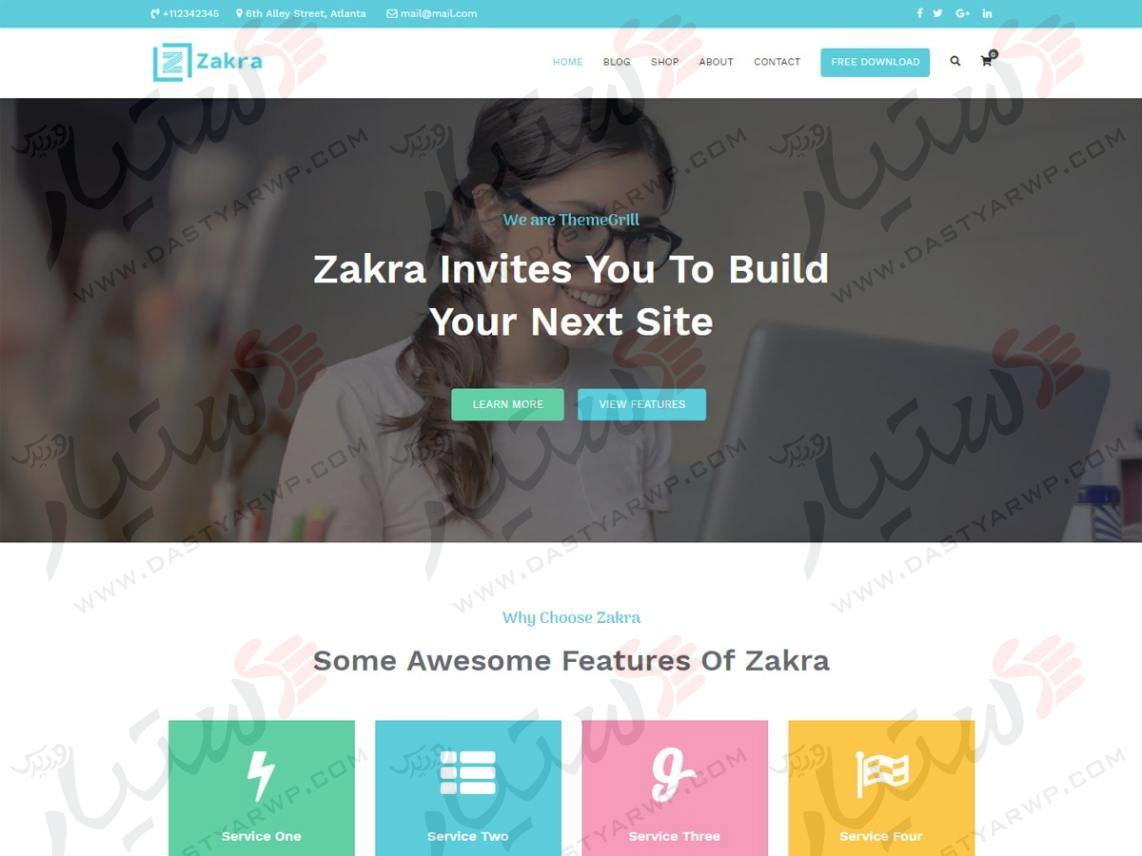This screenshot has height=856, width=1142.
Task: Click the Free Download button
Action: (x=875, y=62)
